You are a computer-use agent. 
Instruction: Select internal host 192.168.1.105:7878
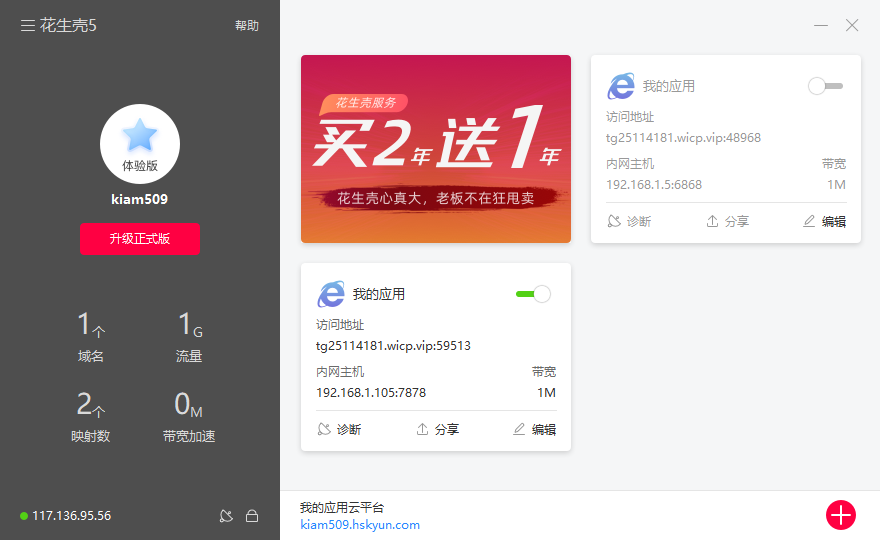click(x=371, y=393)
